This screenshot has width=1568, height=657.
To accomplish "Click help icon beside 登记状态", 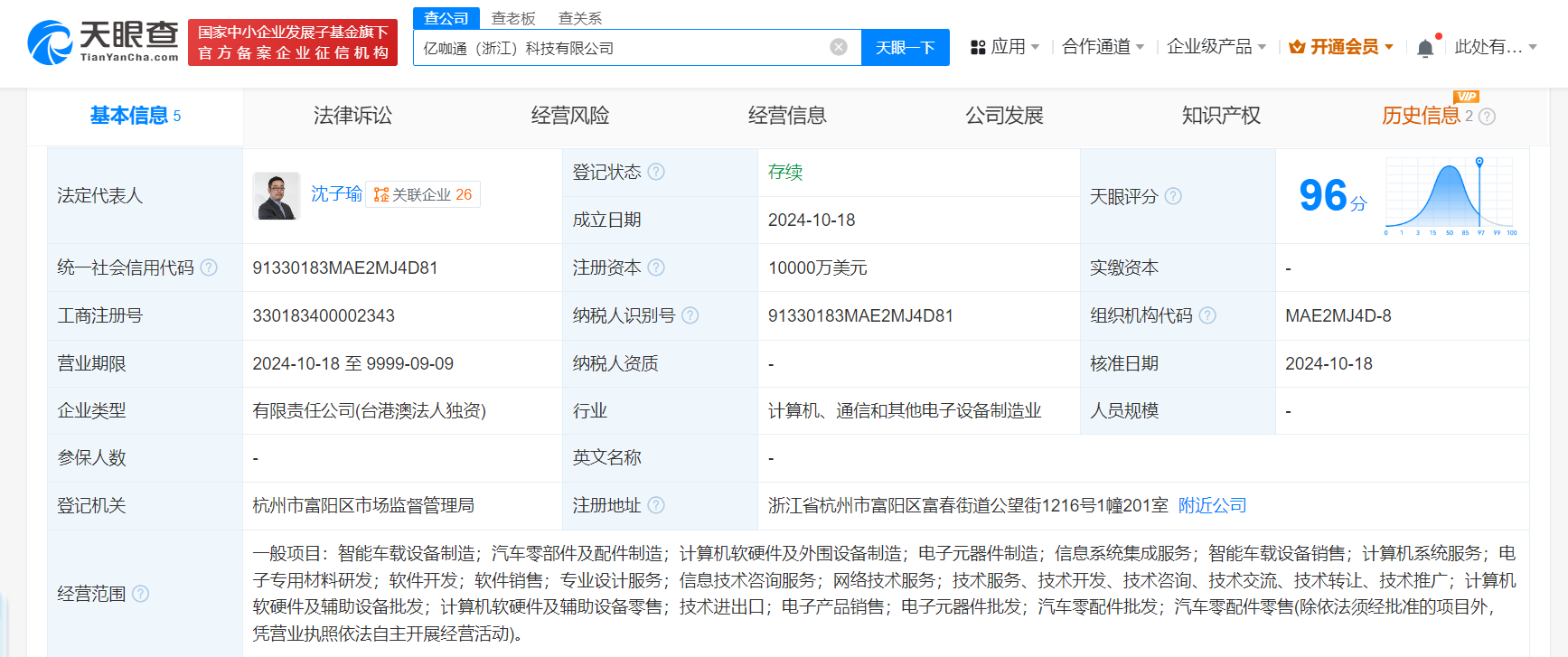I will click(656, 172).
